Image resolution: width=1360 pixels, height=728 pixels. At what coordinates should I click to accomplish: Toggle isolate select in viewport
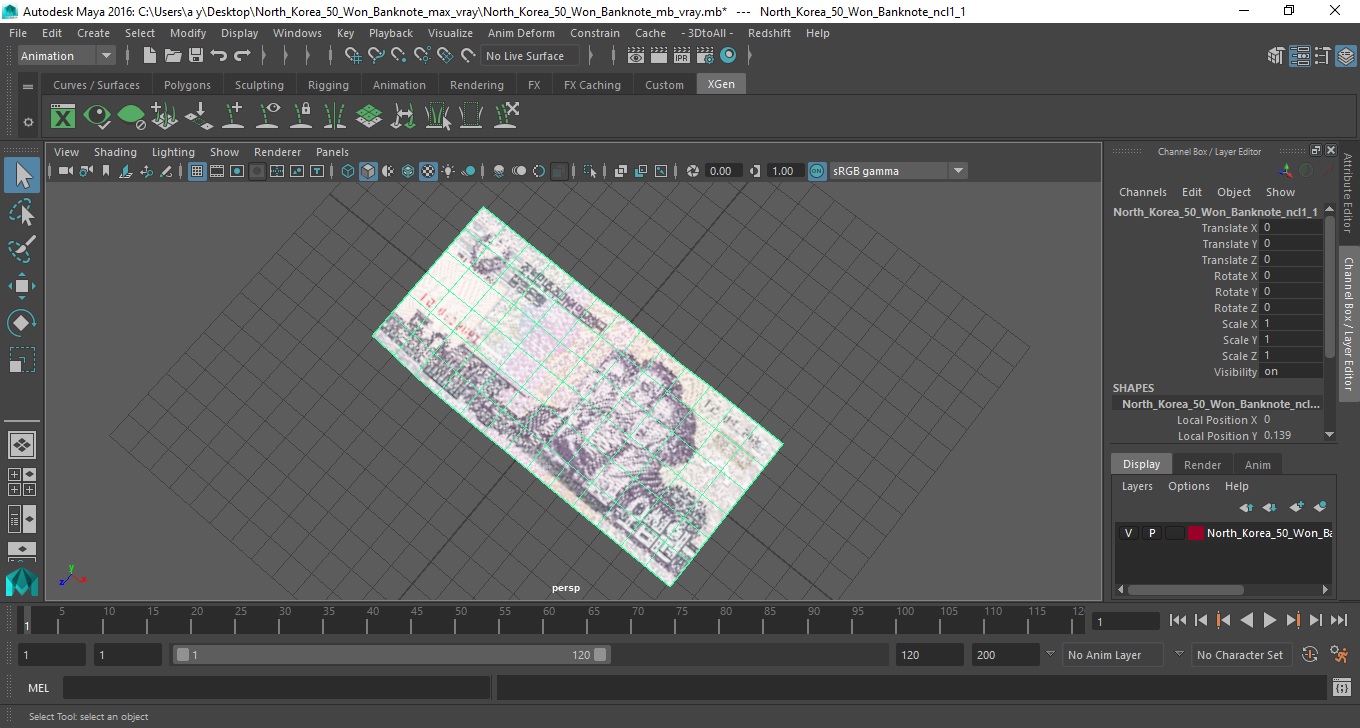[590, 171]
